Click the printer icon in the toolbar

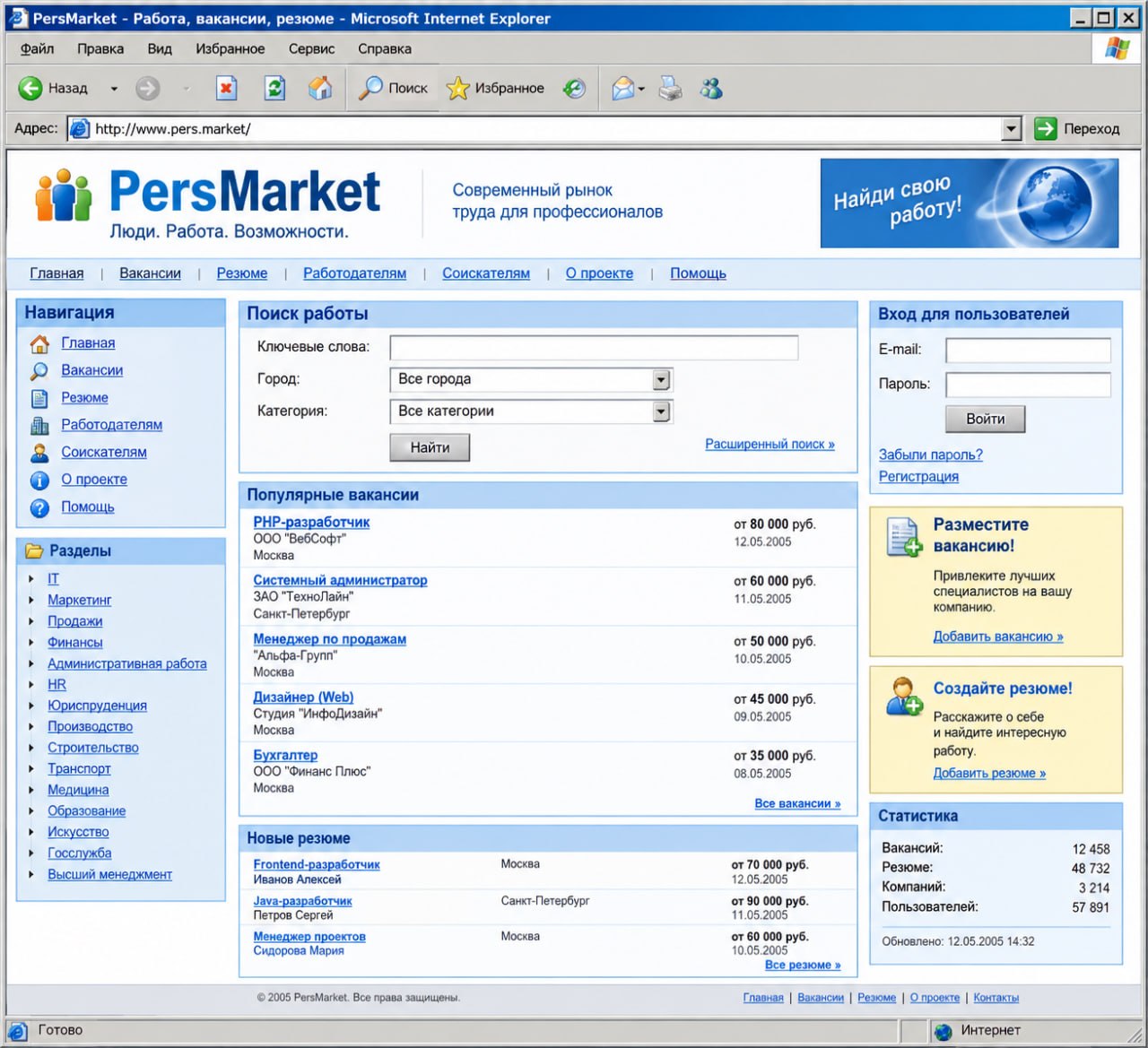(670, 88)
